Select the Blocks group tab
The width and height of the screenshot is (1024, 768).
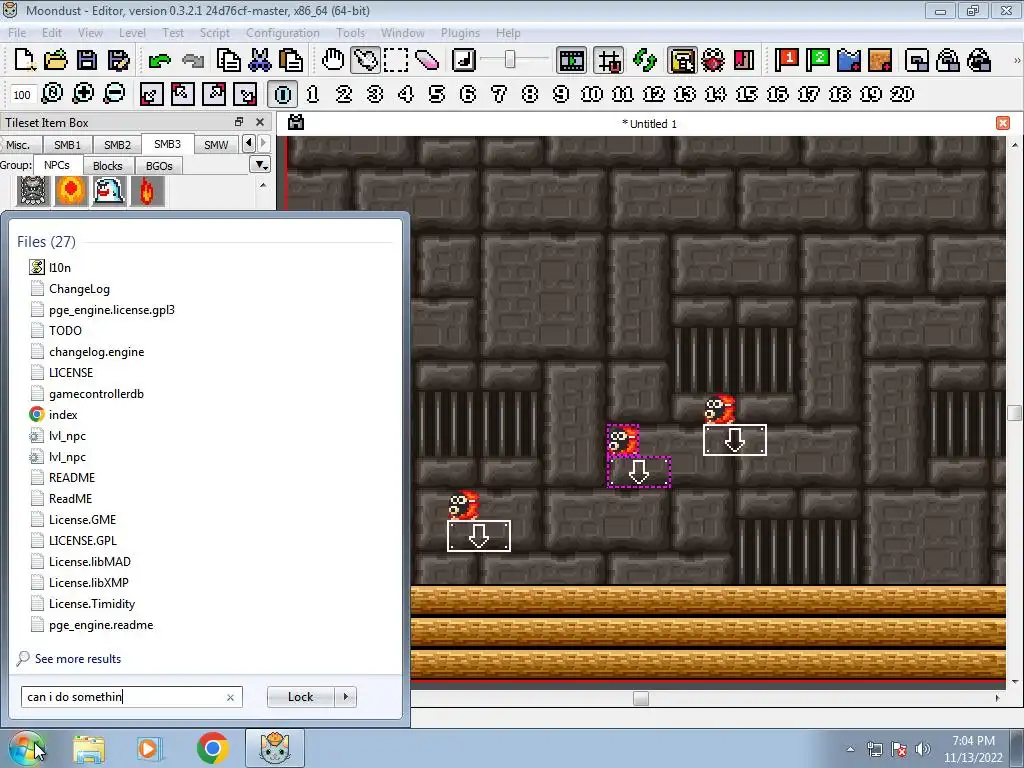[108, 166]
